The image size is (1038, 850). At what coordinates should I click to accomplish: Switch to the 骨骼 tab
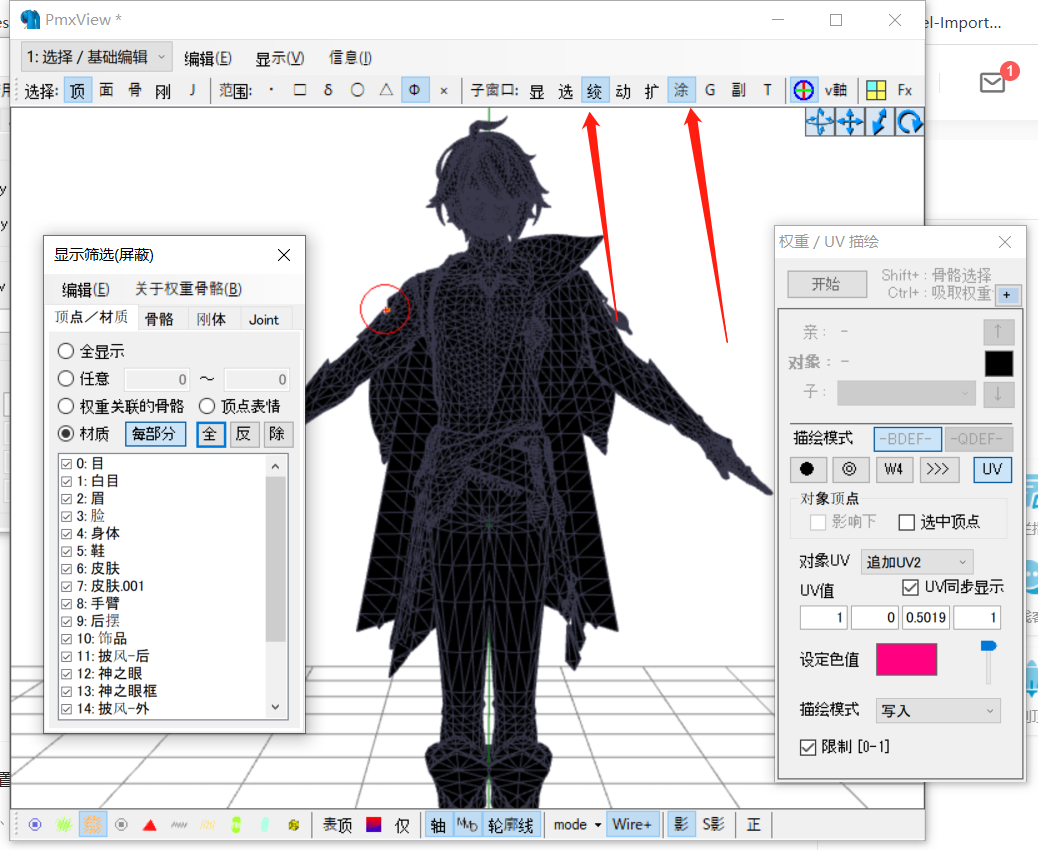pyautogui.click(x=159, y=320)
